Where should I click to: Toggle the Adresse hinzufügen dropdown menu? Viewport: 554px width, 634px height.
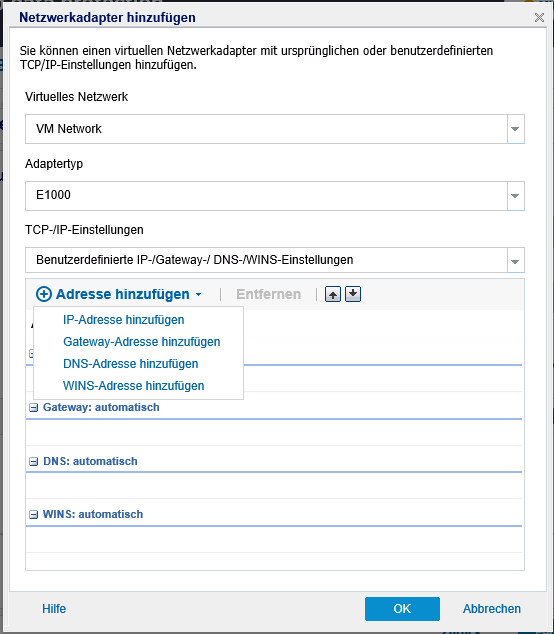click(x=119, y=294)
